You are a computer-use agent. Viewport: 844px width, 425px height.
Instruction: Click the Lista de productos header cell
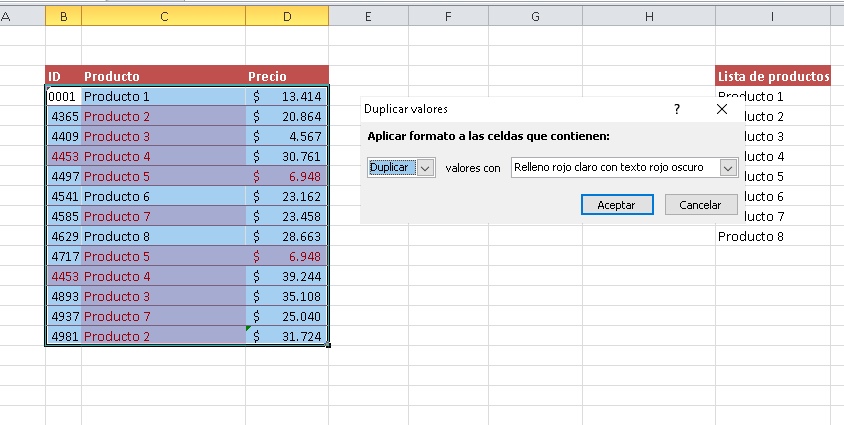click(x=773, y=76)
